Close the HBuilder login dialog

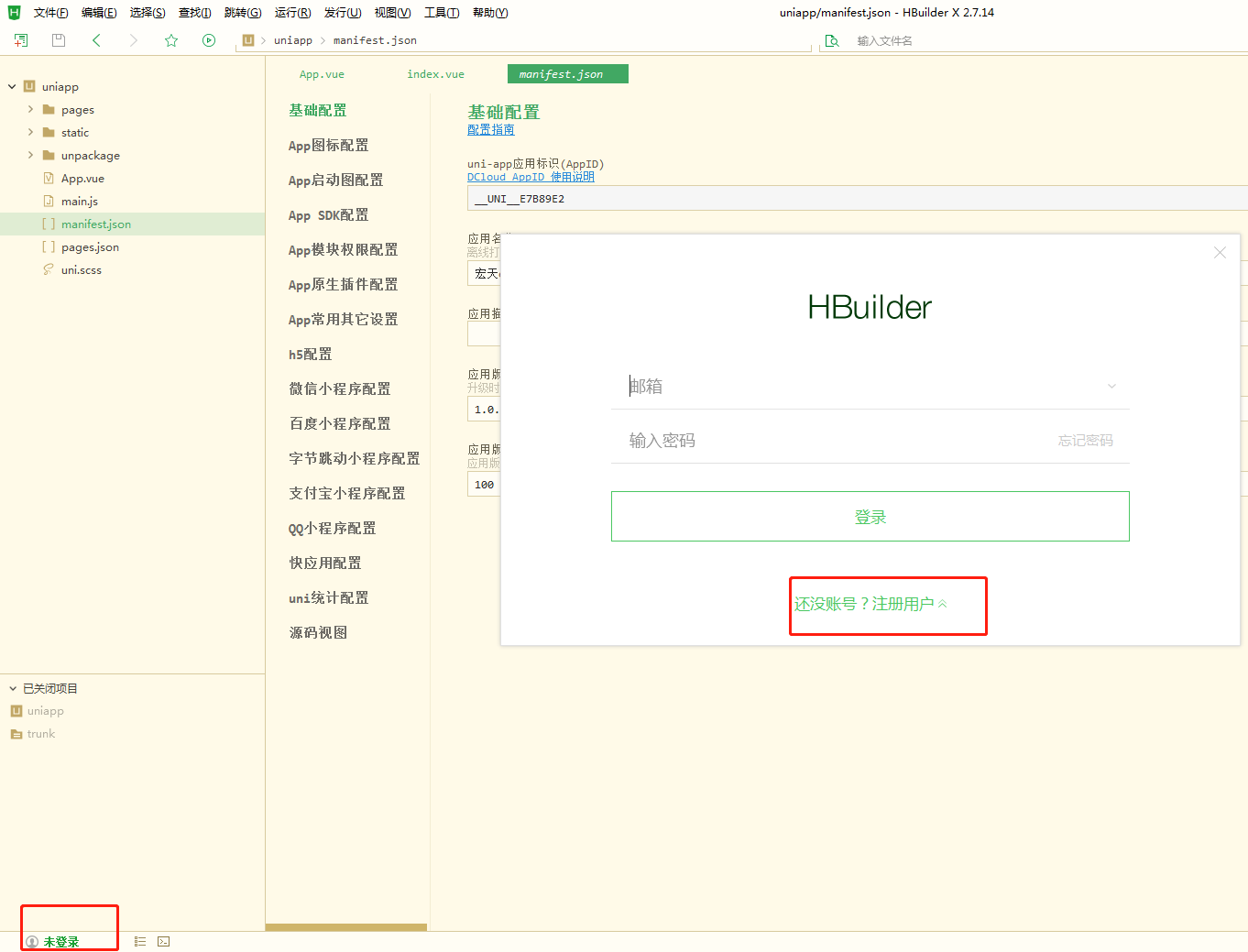click(x=1220, y=253)
